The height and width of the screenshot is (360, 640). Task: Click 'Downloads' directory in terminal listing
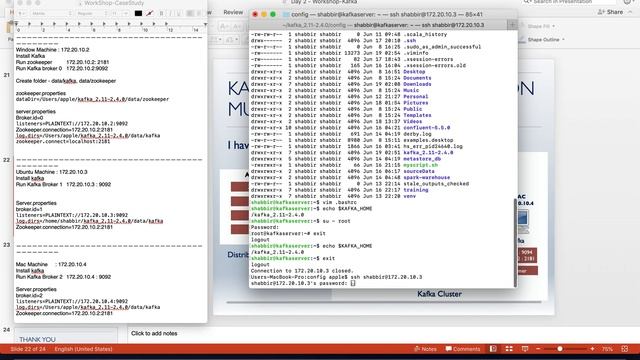tap(417, 84)
